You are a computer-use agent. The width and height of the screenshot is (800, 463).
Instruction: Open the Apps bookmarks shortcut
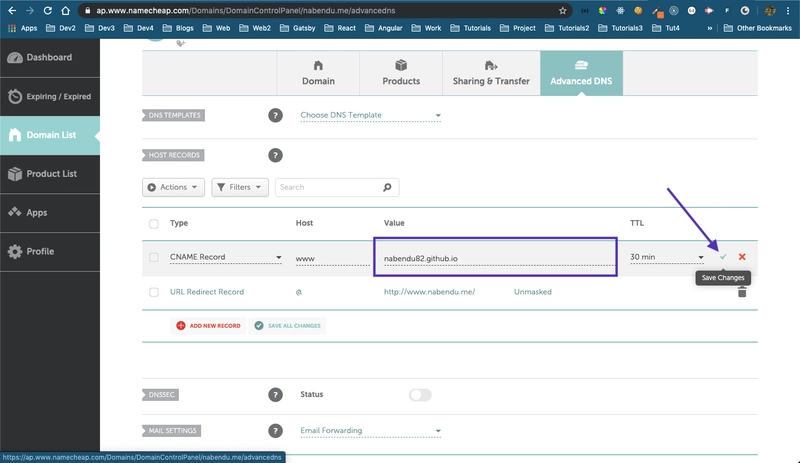22,28
